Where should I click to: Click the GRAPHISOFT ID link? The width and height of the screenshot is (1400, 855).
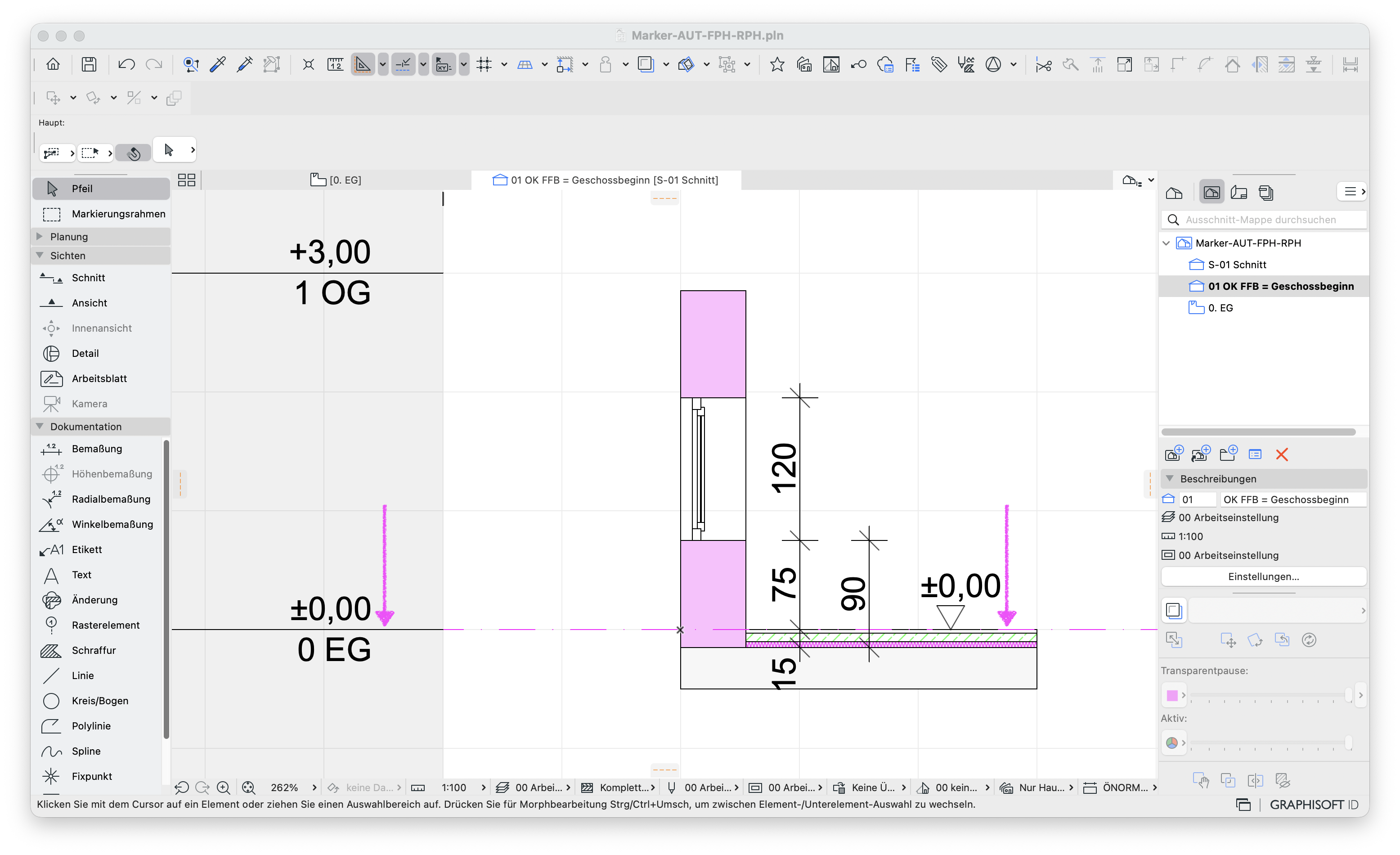click(1314, 805)
